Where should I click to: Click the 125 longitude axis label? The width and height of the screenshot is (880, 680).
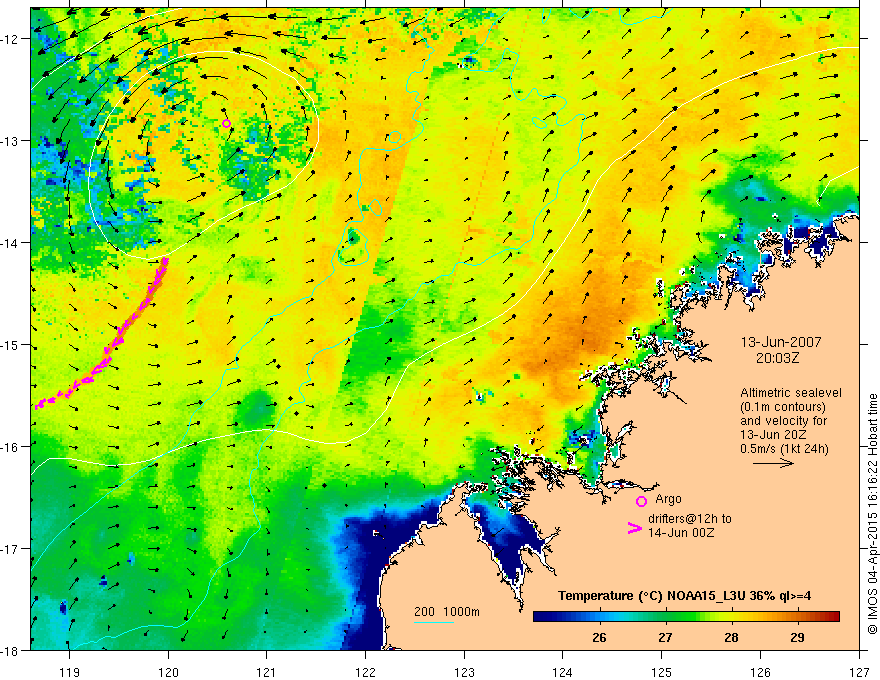(x=662, y=672)
